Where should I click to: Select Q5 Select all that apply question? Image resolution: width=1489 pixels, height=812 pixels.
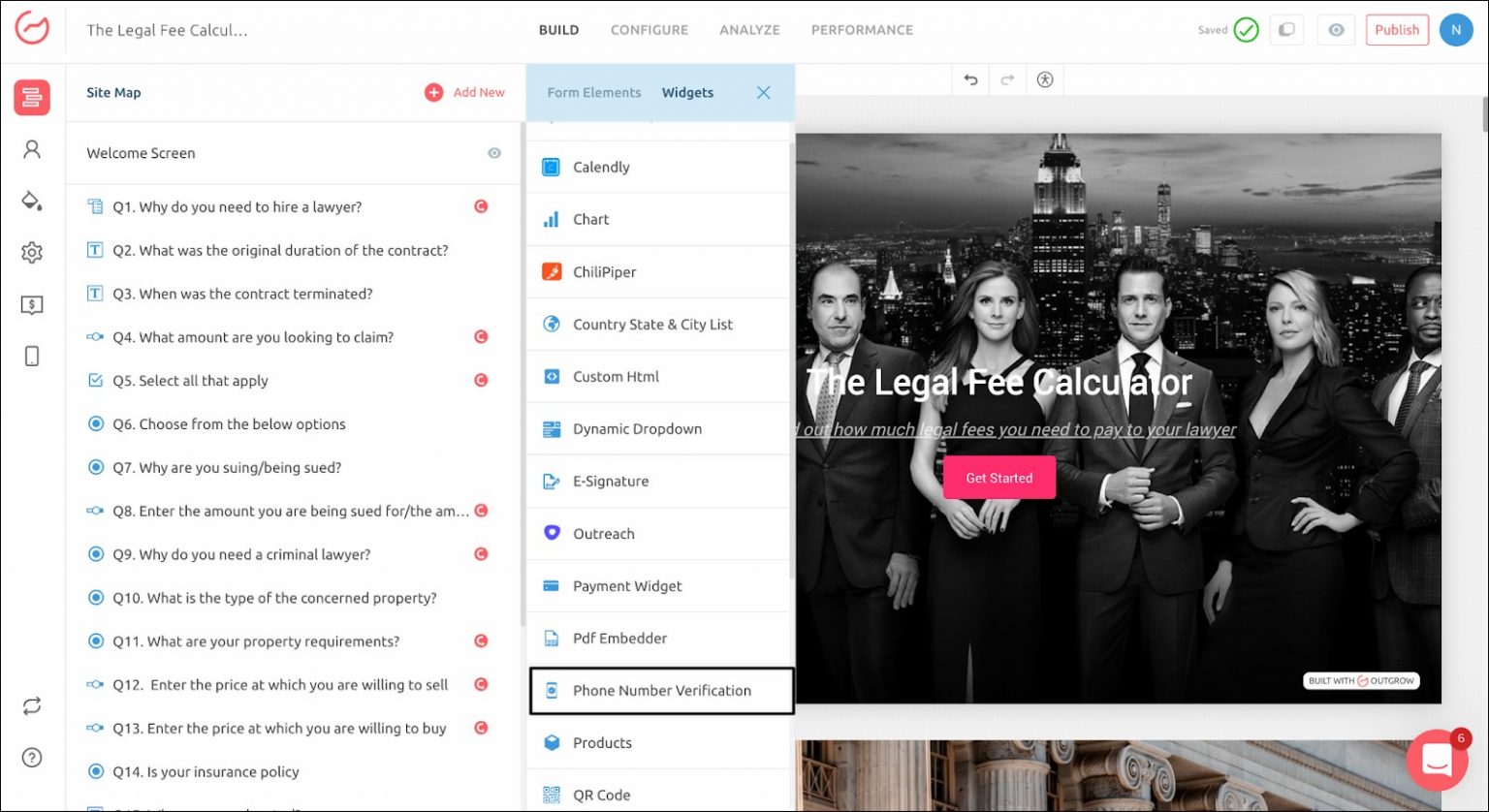(x=190, y=381)
